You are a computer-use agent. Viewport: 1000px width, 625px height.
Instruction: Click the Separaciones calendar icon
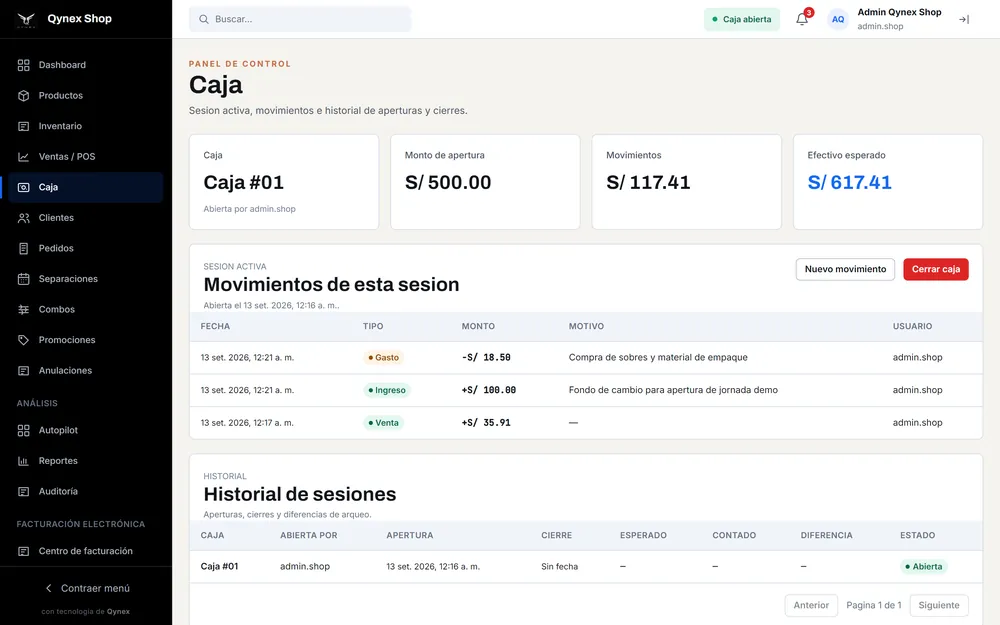(x=24, y=279)
